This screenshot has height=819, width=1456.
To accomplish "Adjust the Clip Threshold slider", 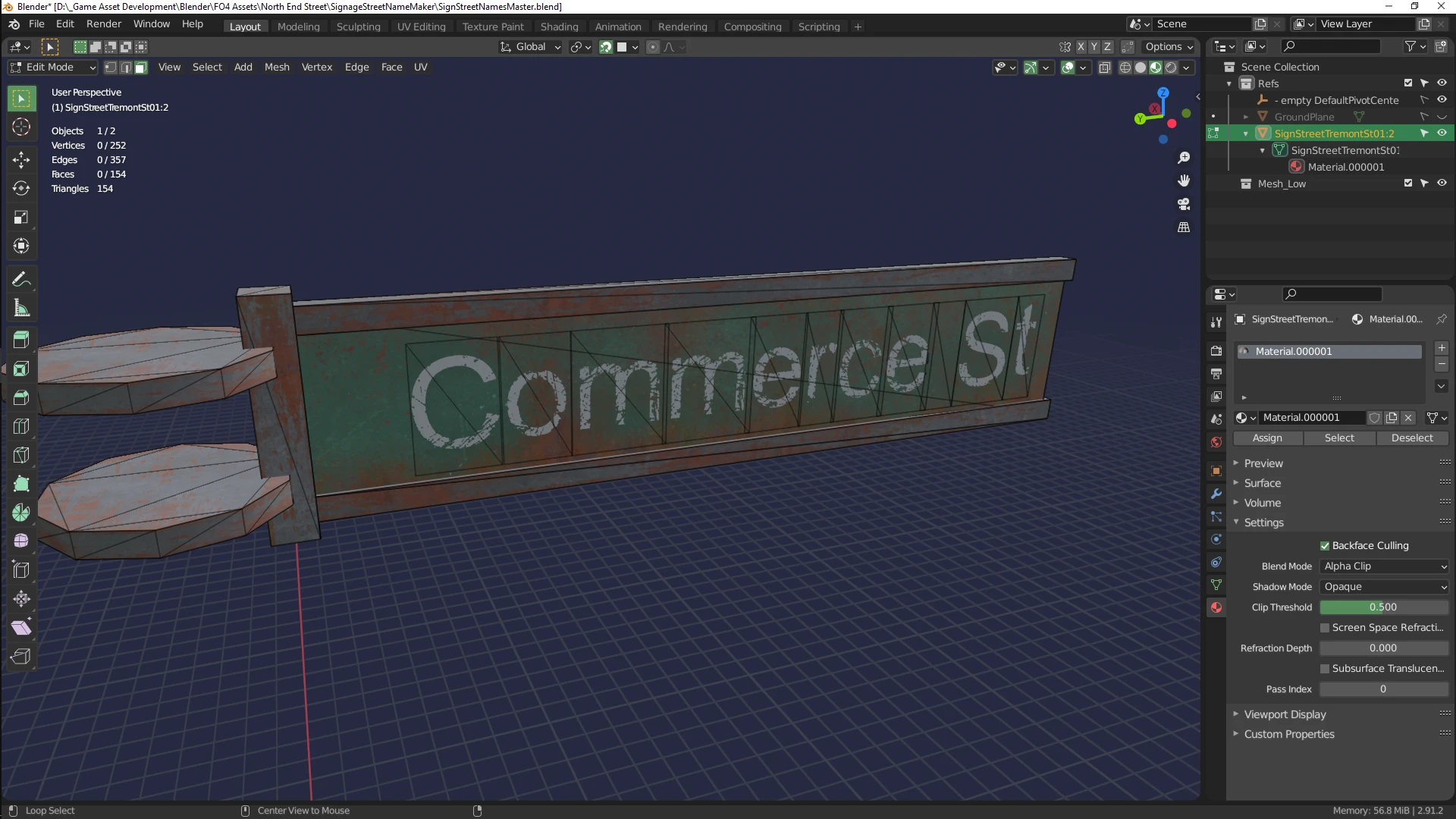I will [x=1384, y=607].
